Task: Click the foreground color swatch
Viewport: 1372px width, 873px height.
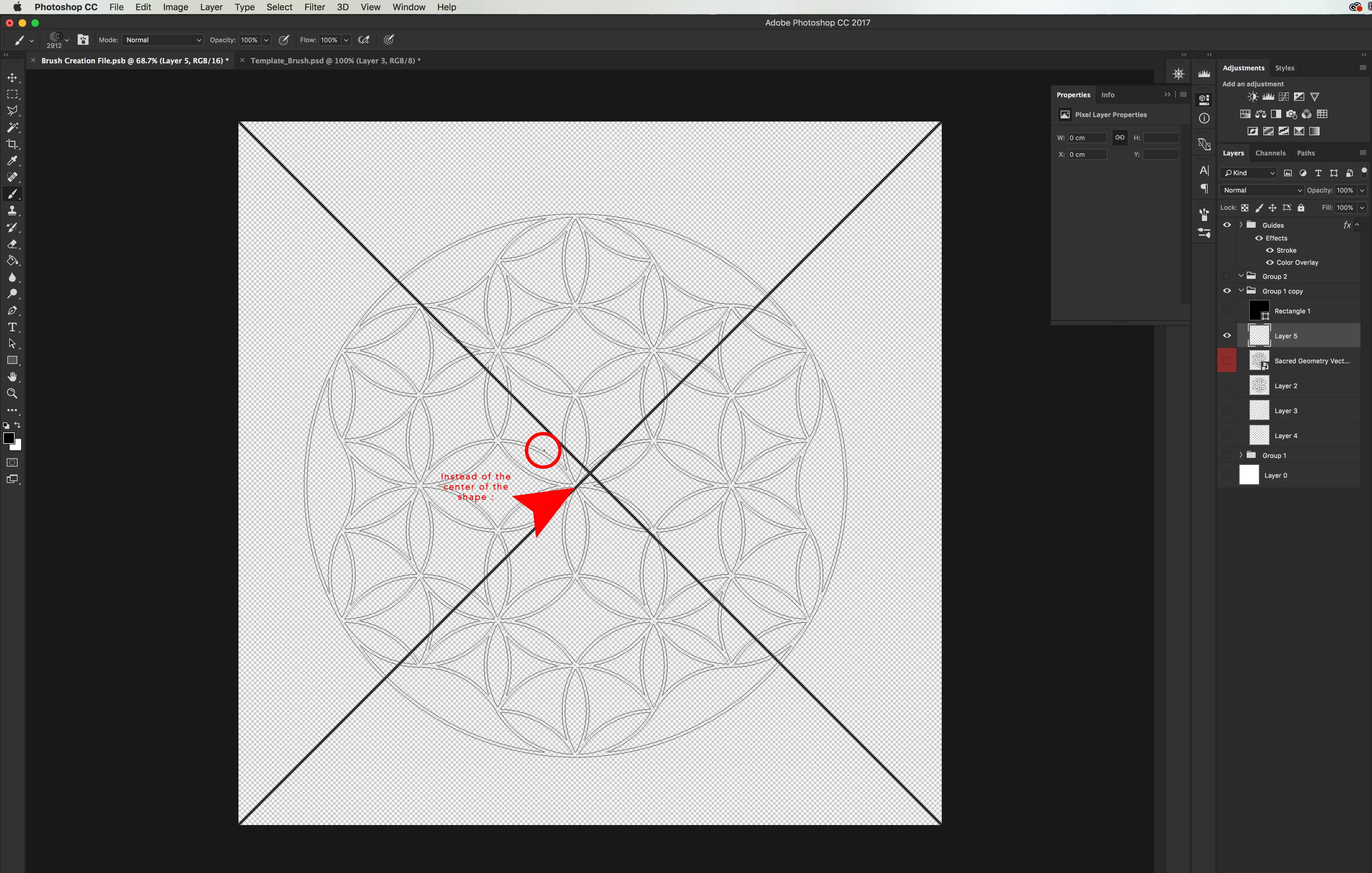Action: tap(9, 438)
